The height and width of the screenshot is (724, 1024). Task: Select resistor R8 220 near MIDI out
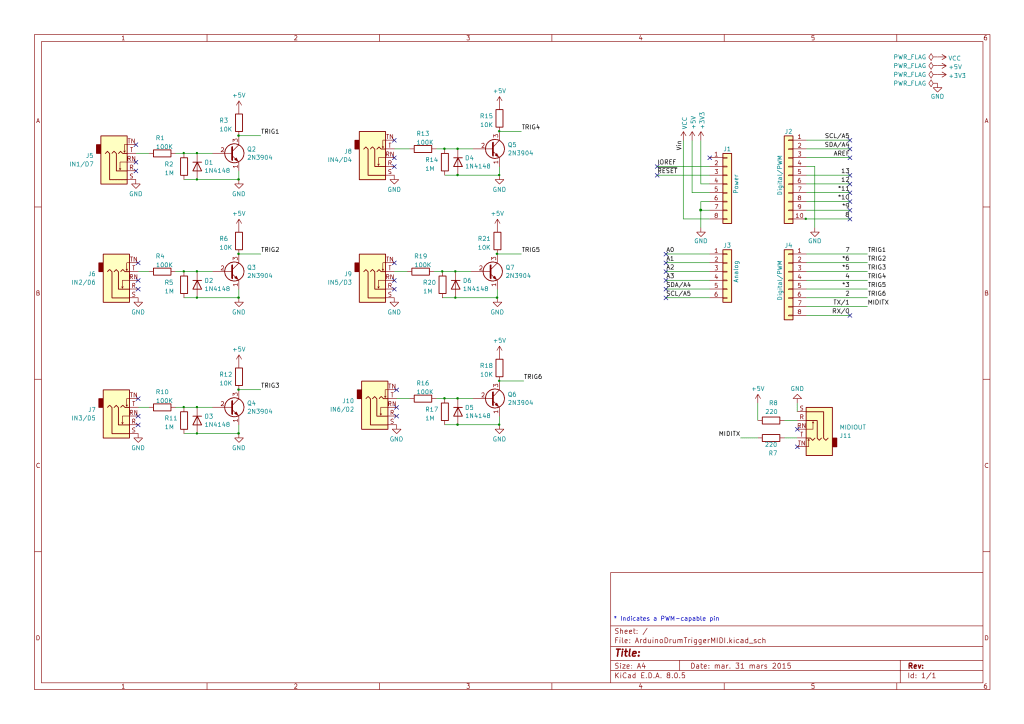point(771,420)
